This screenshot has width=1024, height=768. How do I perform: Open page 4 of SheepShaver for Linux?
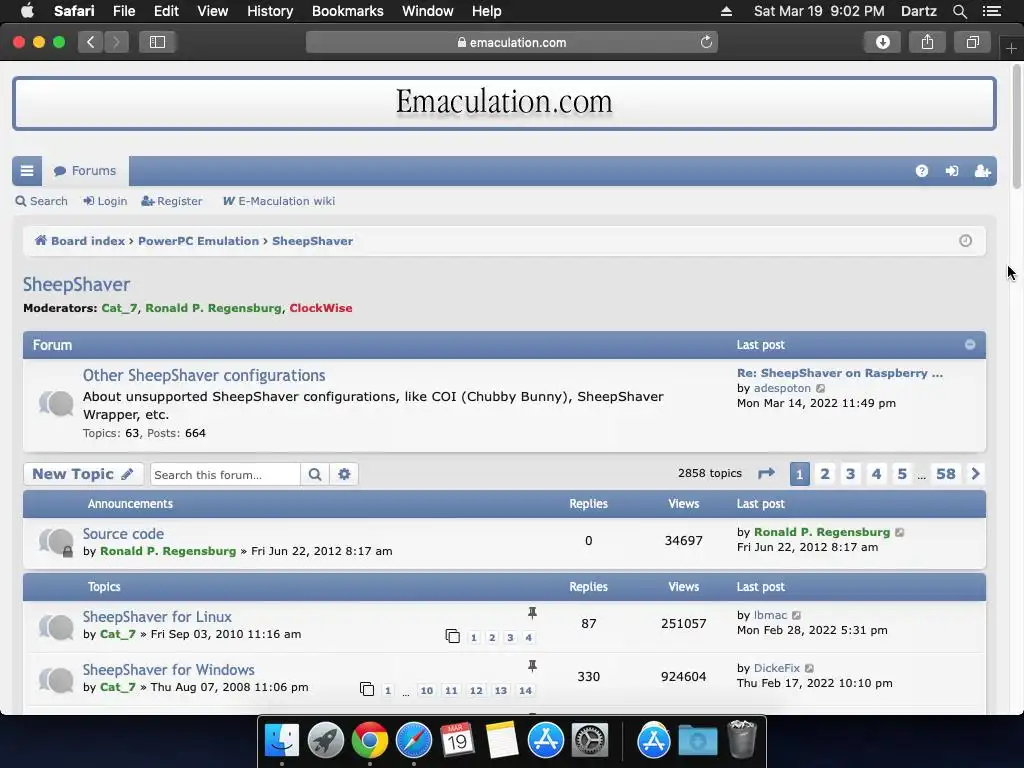tap(529, 637)
